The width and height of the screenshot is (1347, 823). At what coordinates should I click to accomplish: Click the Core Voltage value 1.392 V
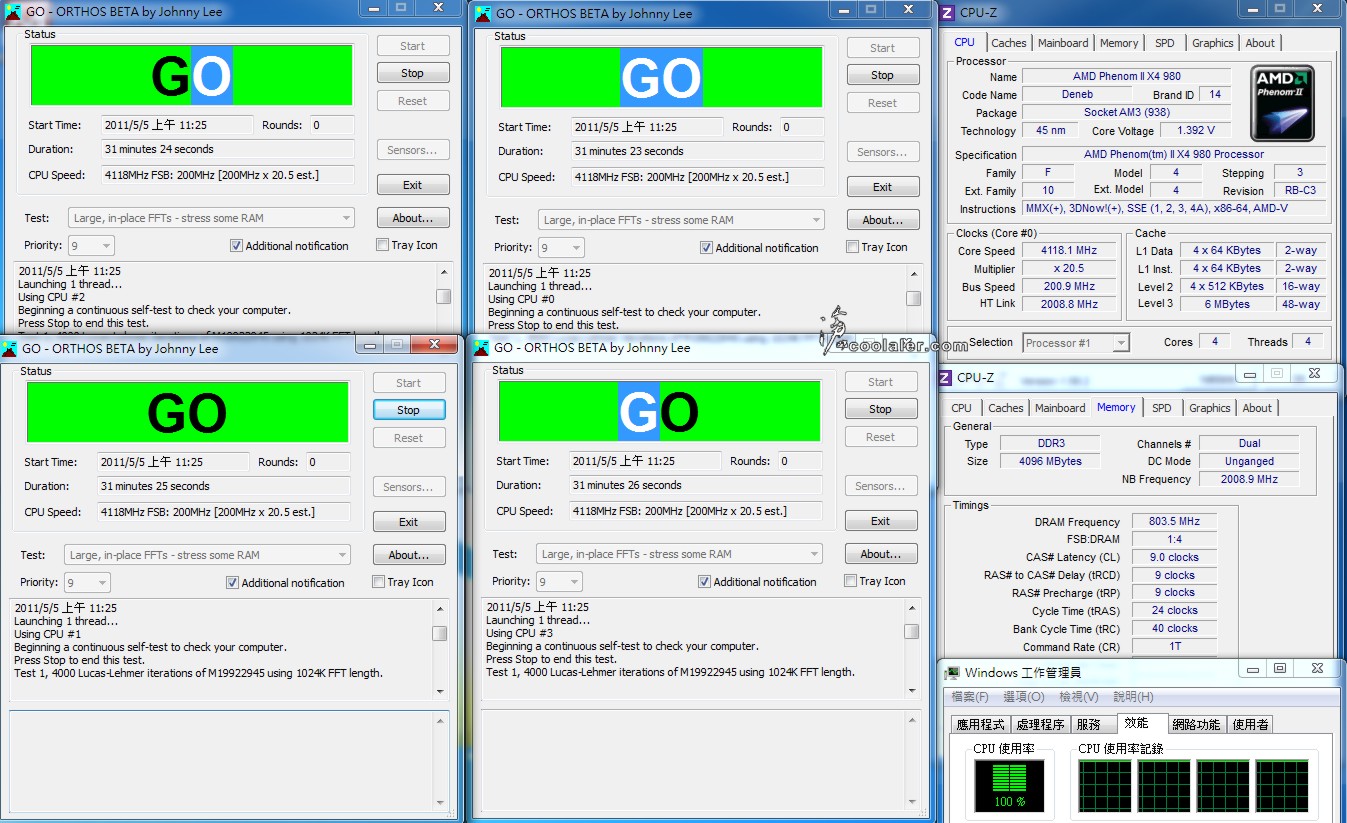pyautogui.click(x=1195, y=131)
